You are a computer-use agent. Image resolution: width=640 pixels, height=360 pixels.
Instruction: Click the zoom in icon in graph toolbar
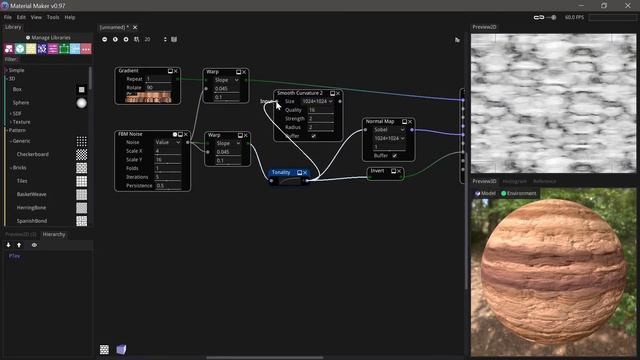126,39
